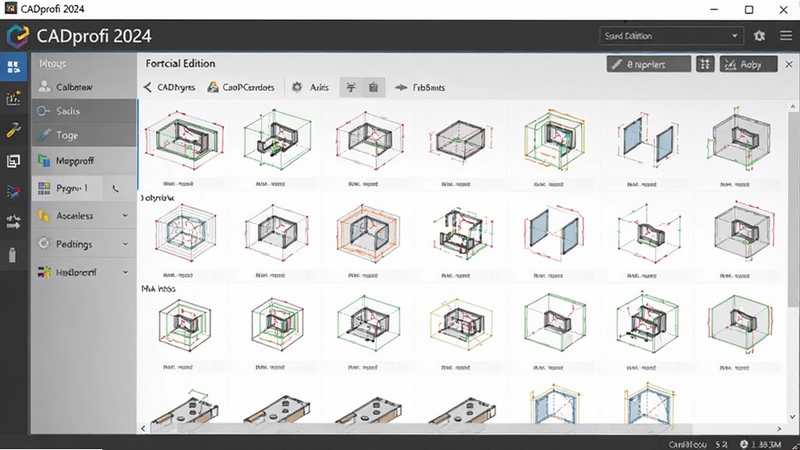800x450 pixels.
Task: Click the round dial icon beside Pedtings
Action: click(x=44, y=243)
